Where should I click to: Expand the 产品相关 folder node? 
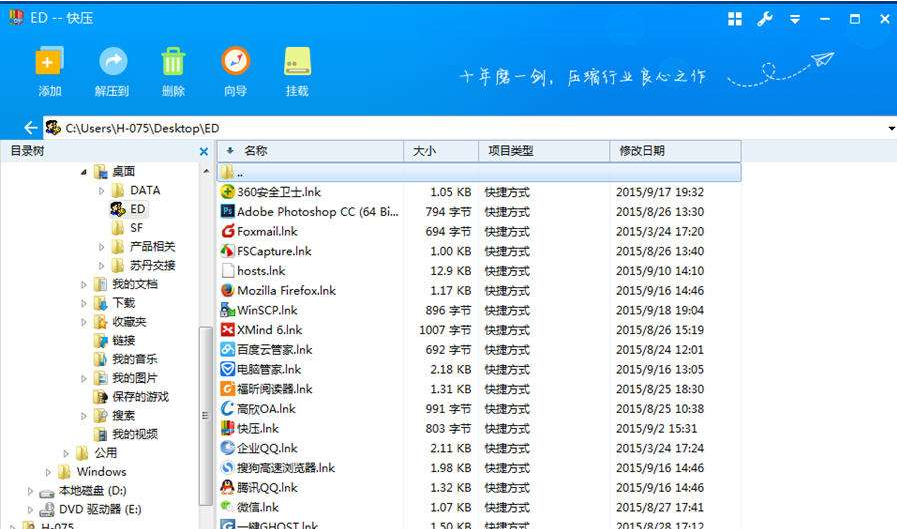click(101, 247)
